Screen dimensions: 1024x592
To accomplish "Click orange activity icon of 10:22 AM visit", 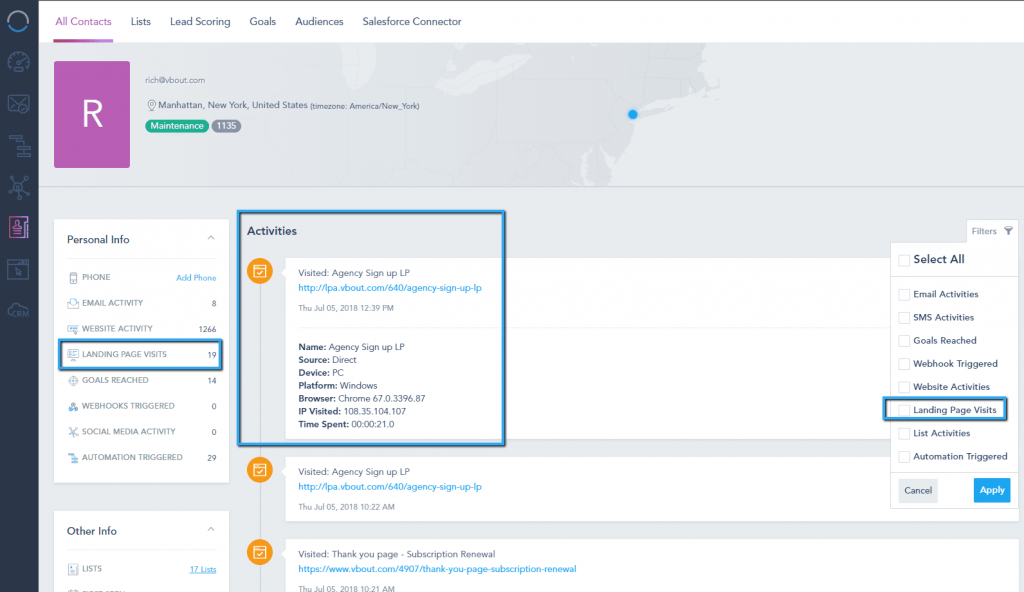I will [260, 469].
